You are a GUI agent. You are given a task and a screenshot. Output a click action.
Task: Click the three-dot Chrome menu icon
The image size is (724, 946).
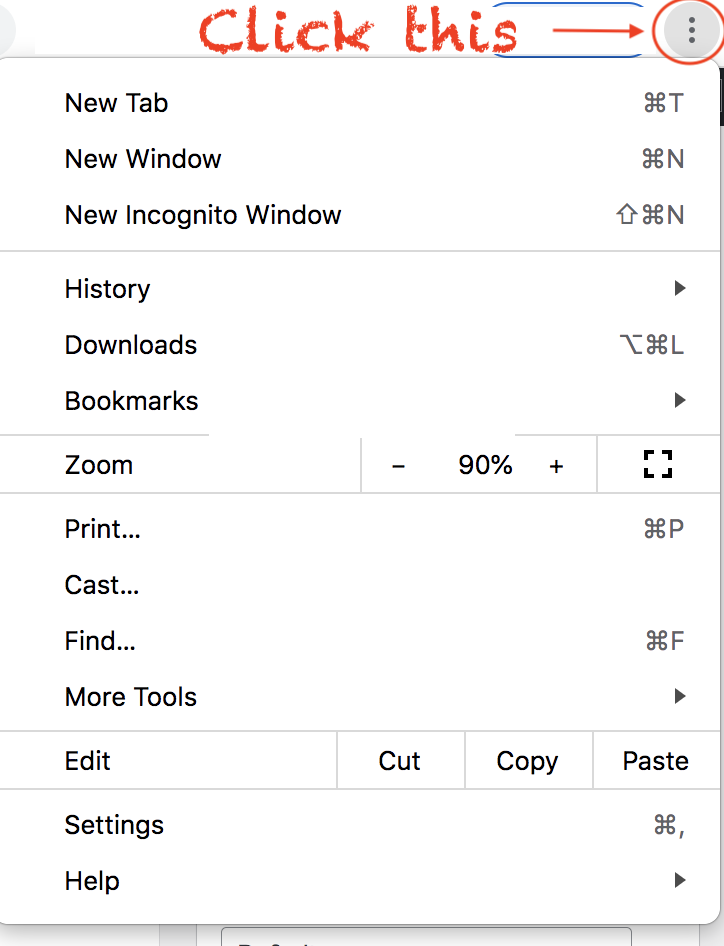[x=691, y=30]
